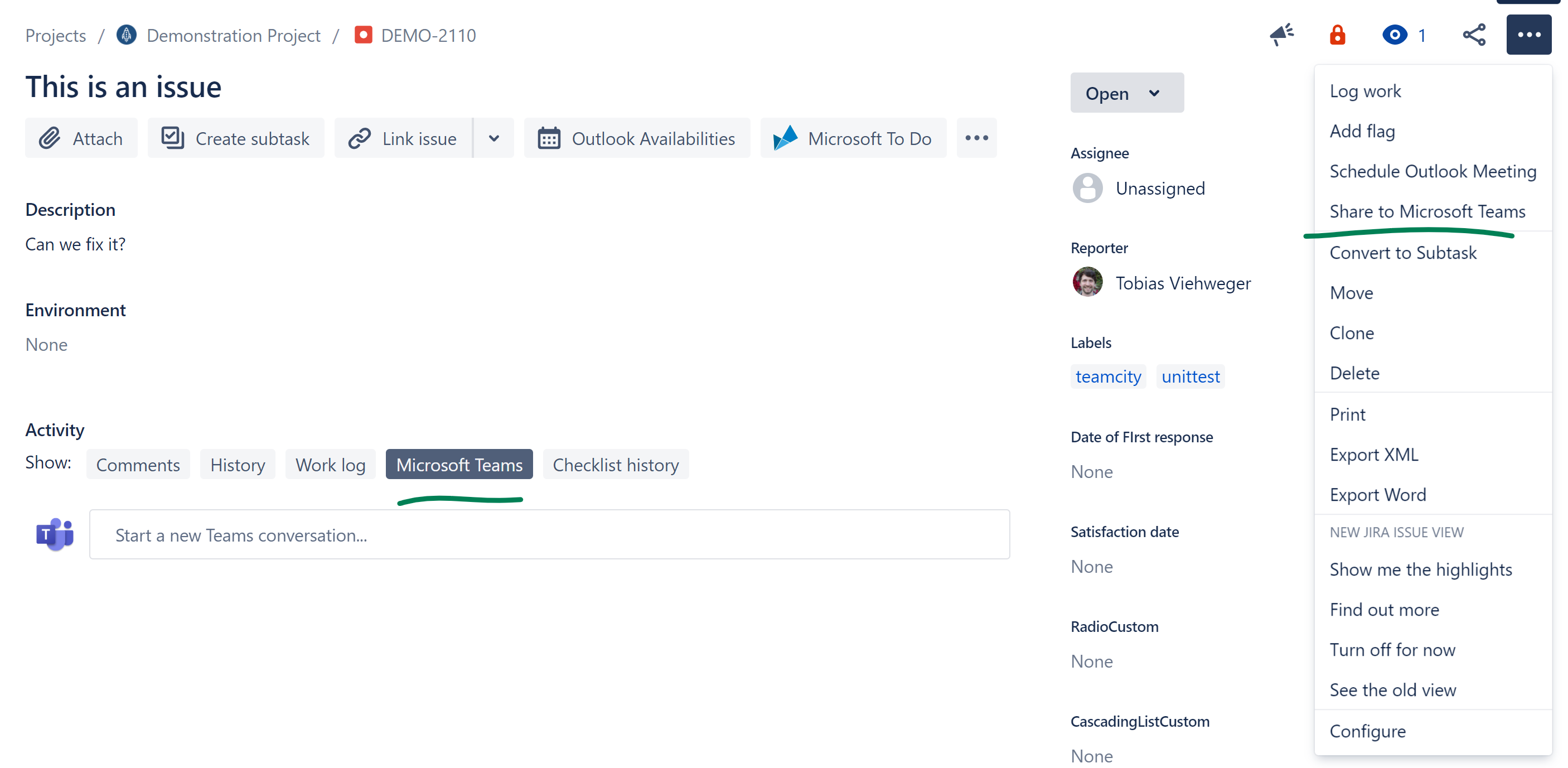Click the share icon
This screenshot has height=768, width=1568.
[1474, 35]
